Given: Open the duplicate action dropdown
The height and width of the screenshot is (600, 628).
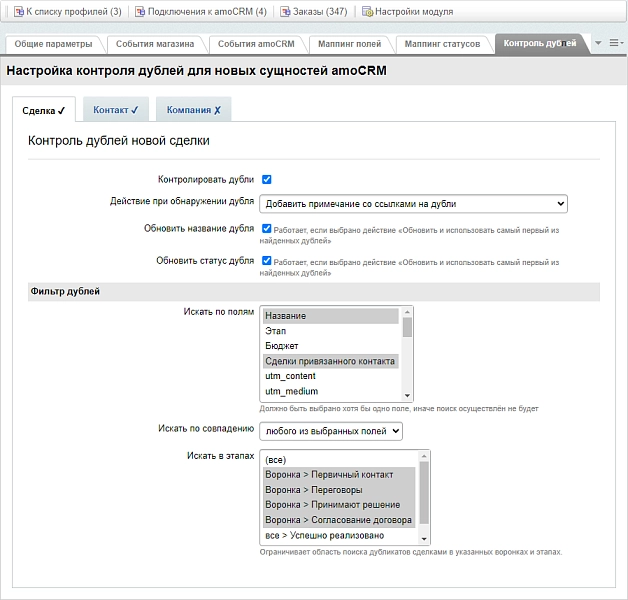Looking at the screenshot, I should (x=413, y=204).
